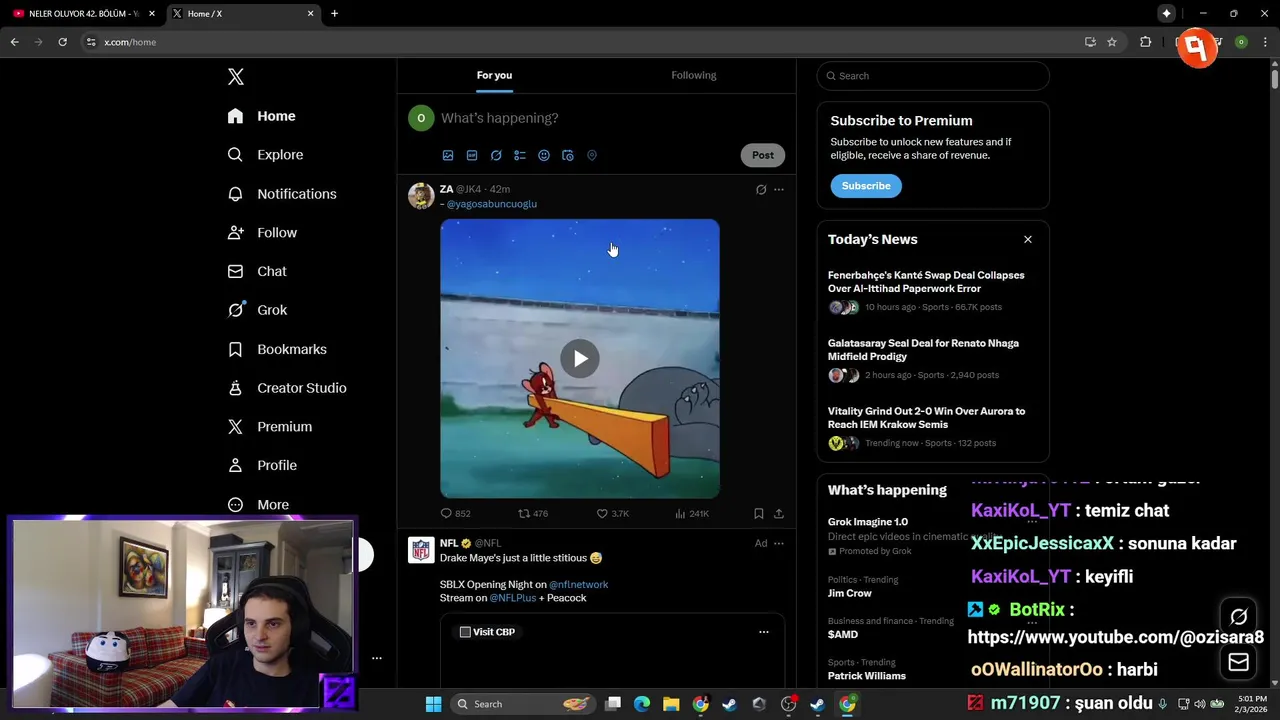Like the ZA post with 3.7K likes
This screenshot has height=720, width=1280.
pyautogui.click(x=613, y=514)
